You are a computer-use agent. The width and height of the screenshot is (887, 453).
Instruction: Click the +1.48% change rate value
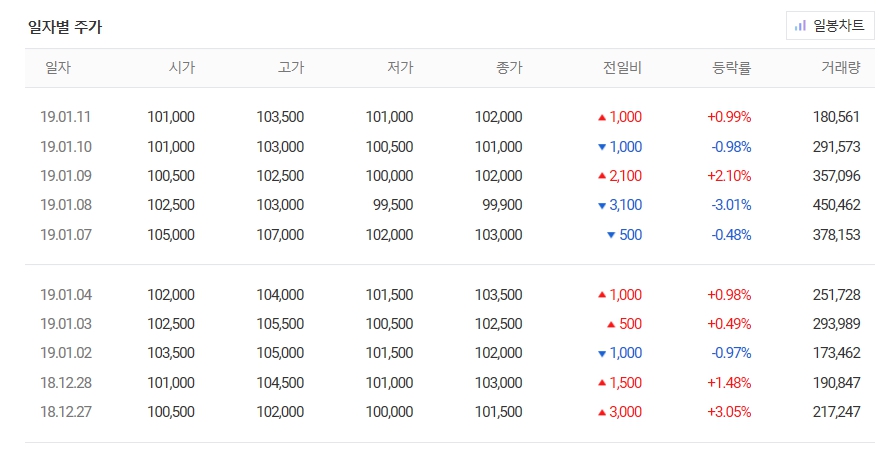729,383
